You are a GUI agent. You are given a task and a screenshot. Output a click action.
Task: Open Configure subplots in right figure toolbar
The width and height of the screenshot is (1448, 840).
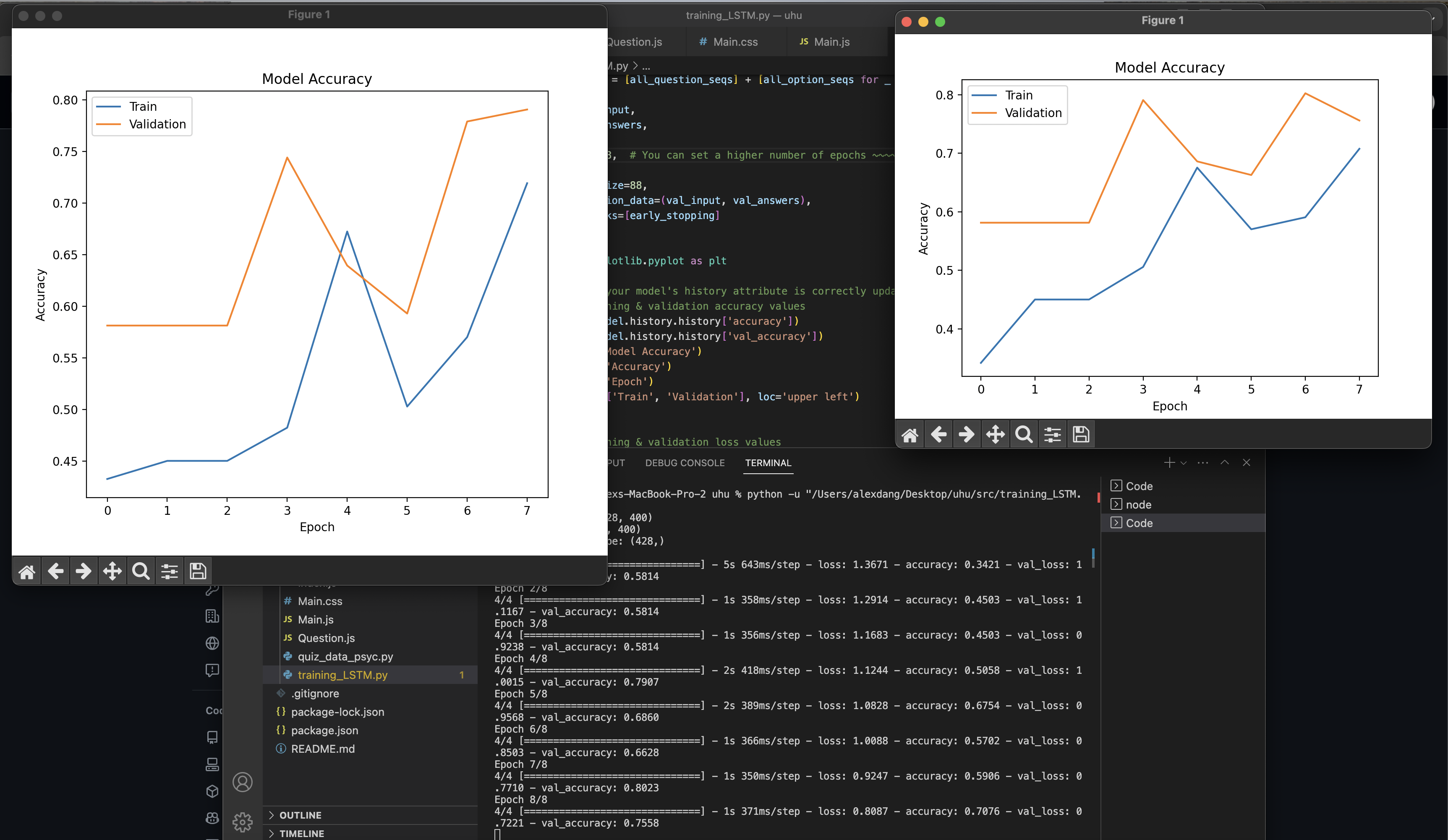tap(1052, 434)
